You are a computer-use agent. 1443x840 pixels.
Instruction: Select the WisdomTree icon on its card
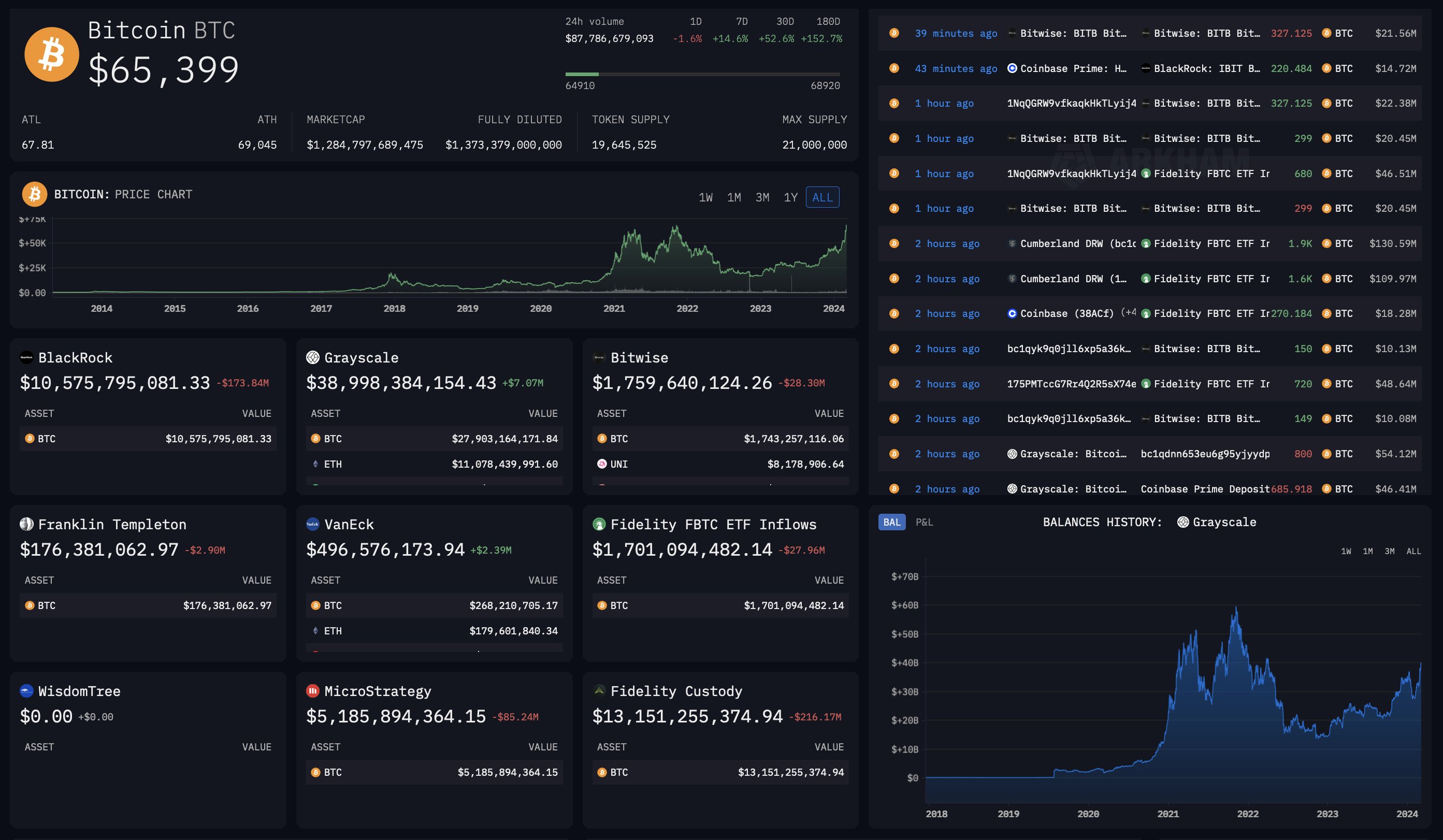pyautogui.click(x=26, y=691)
